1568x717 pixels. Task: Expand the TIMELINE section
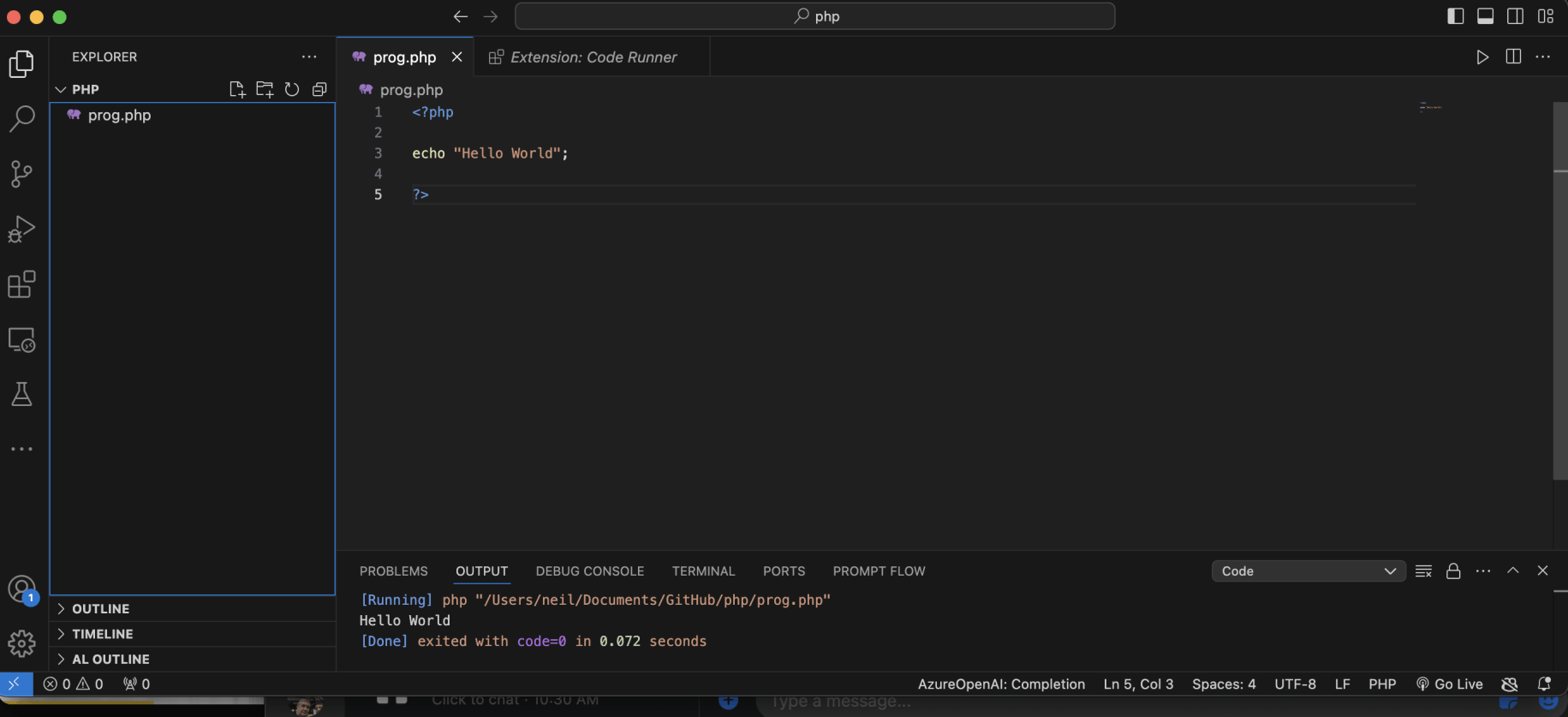[102, 634]
